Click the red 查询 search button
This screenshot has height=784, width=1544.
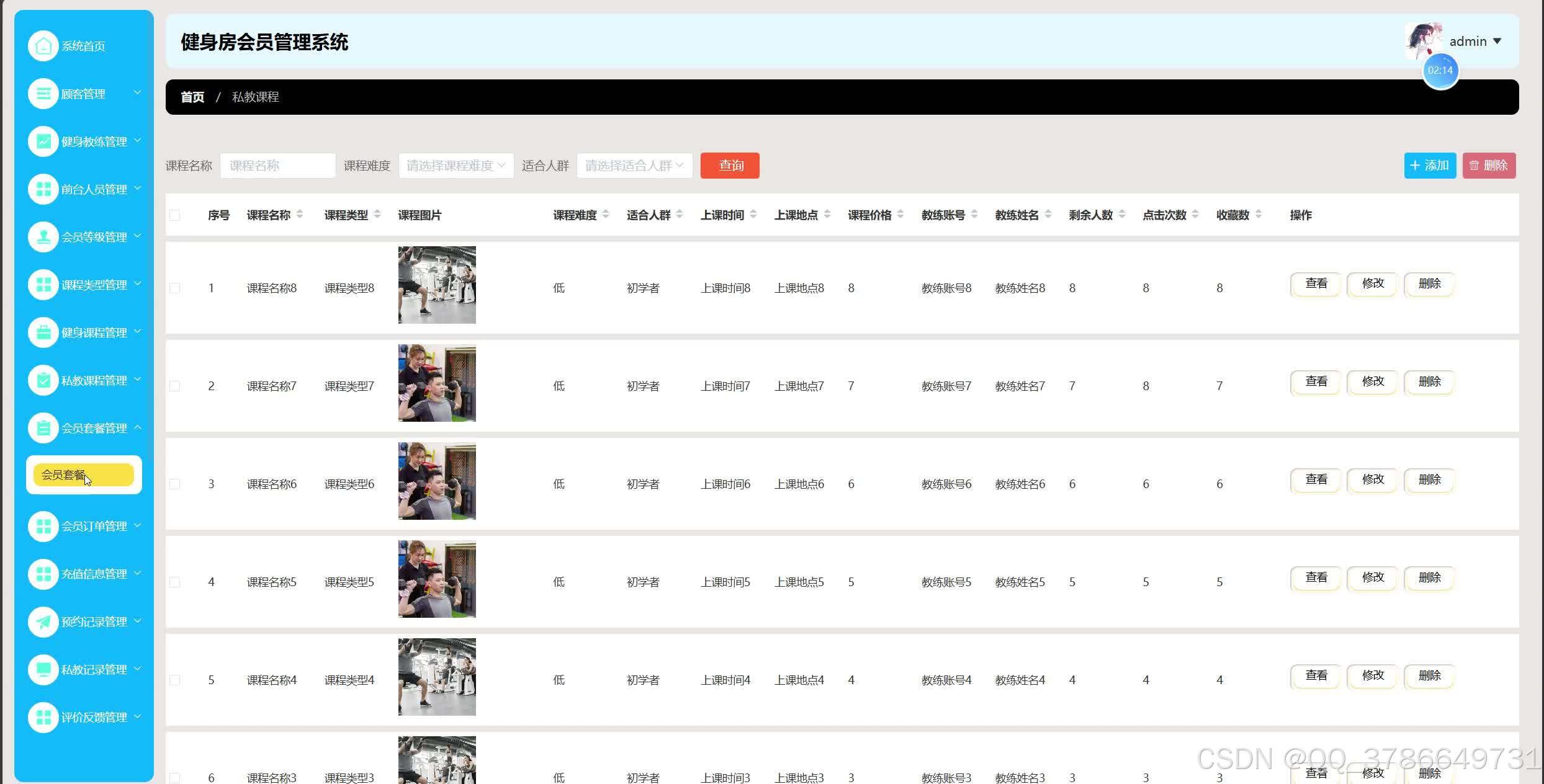pos(729,166)
